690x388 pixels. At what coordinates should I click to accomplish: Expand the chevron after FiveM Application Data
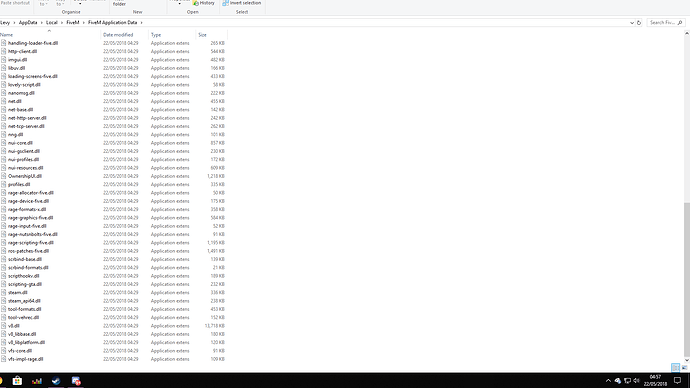click(141, 22)
